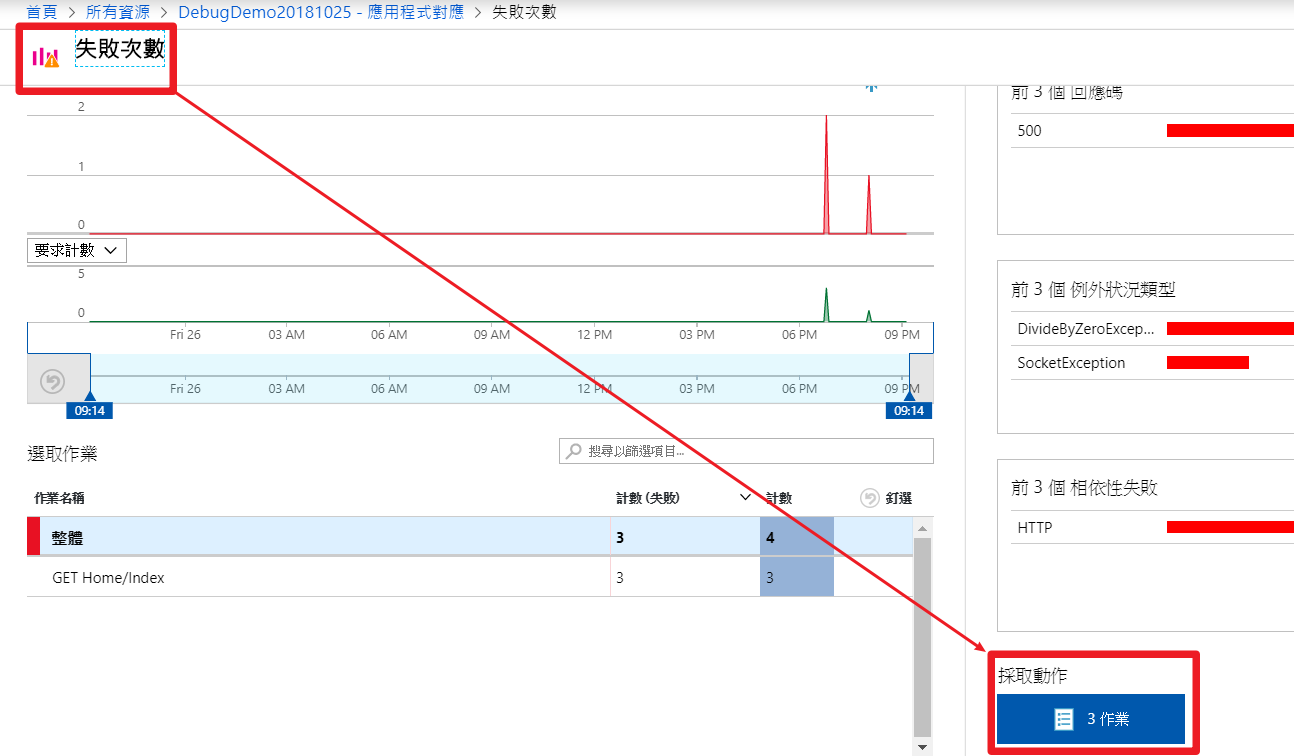The width and height of the screenshot is (1294, 756).
Task: Click the 失敗次數 page title
Action: [x=119, y=48]
